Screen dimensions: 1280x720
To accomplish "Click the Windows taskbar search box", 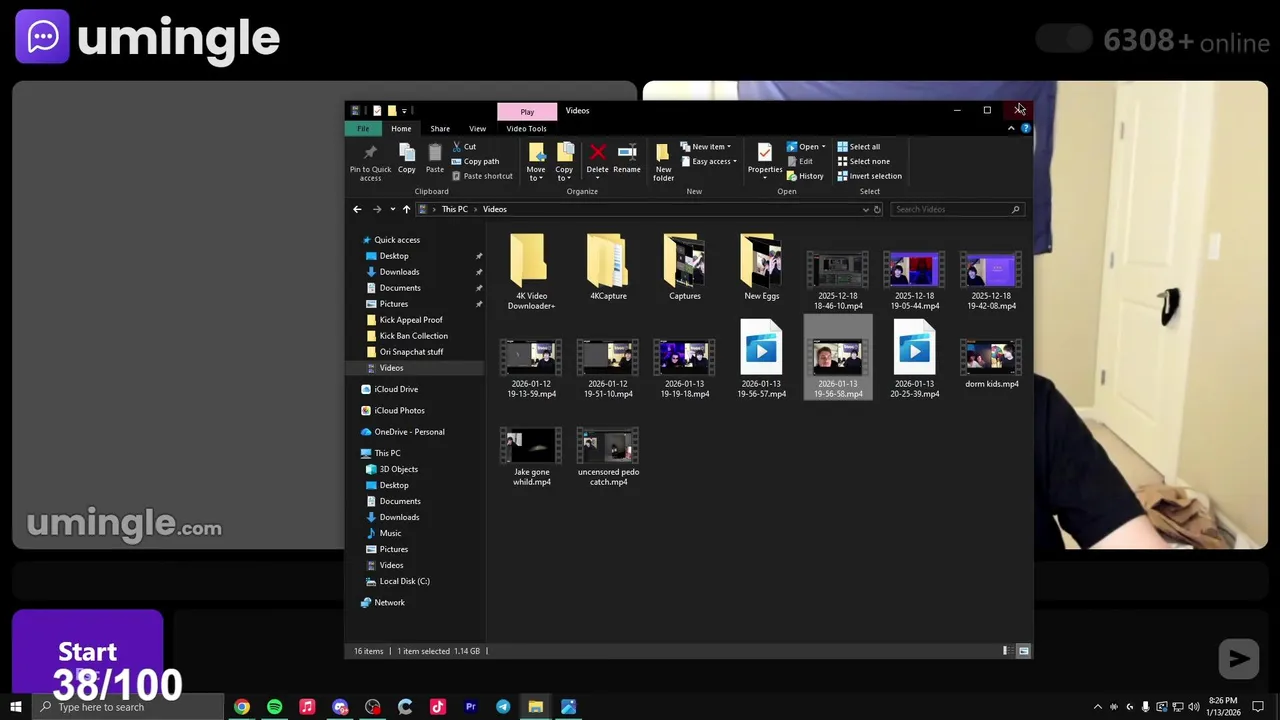I will pyautogui.click(x=128, y=707).
